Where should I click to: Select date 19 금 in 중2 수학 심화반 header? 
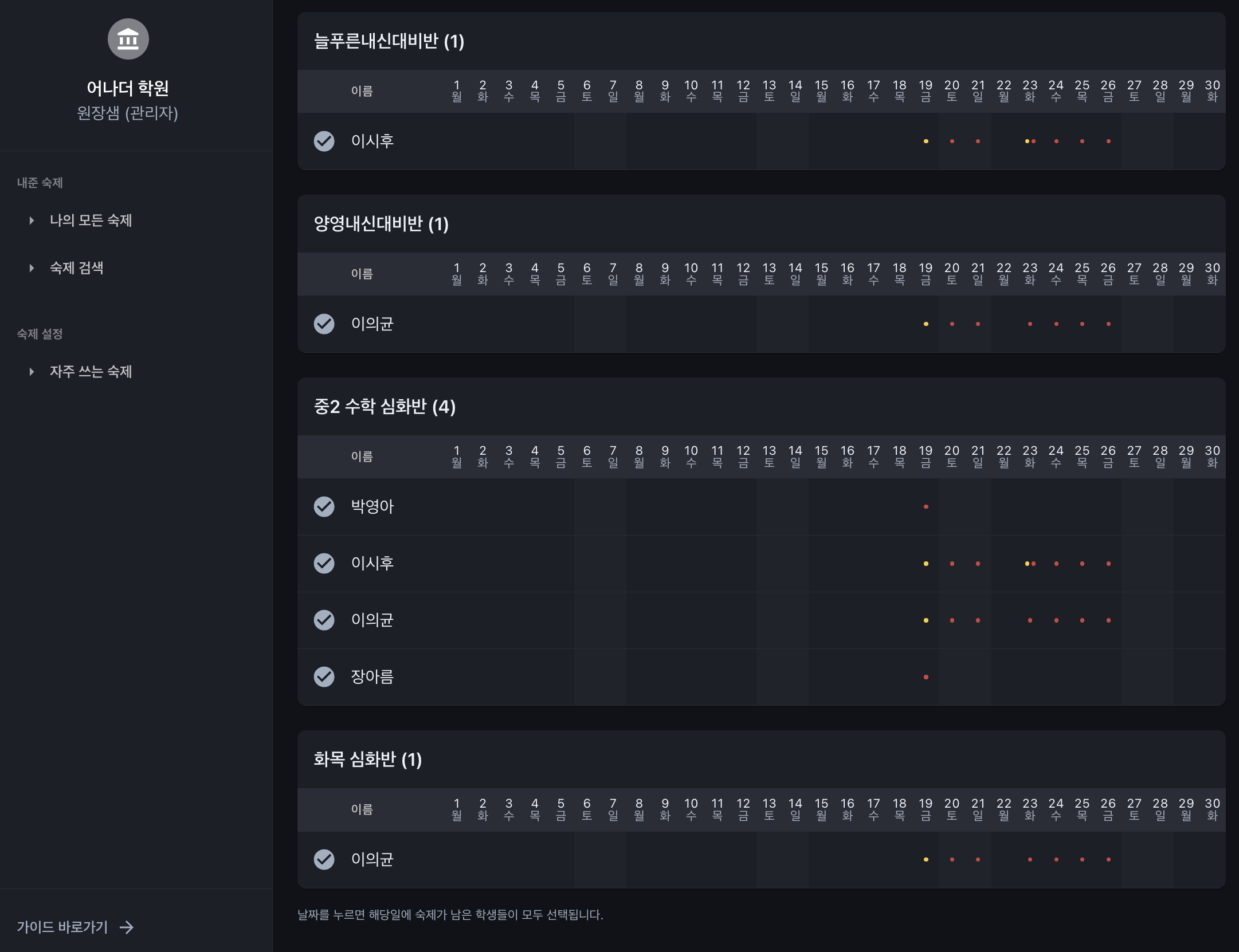coord(926,457)
